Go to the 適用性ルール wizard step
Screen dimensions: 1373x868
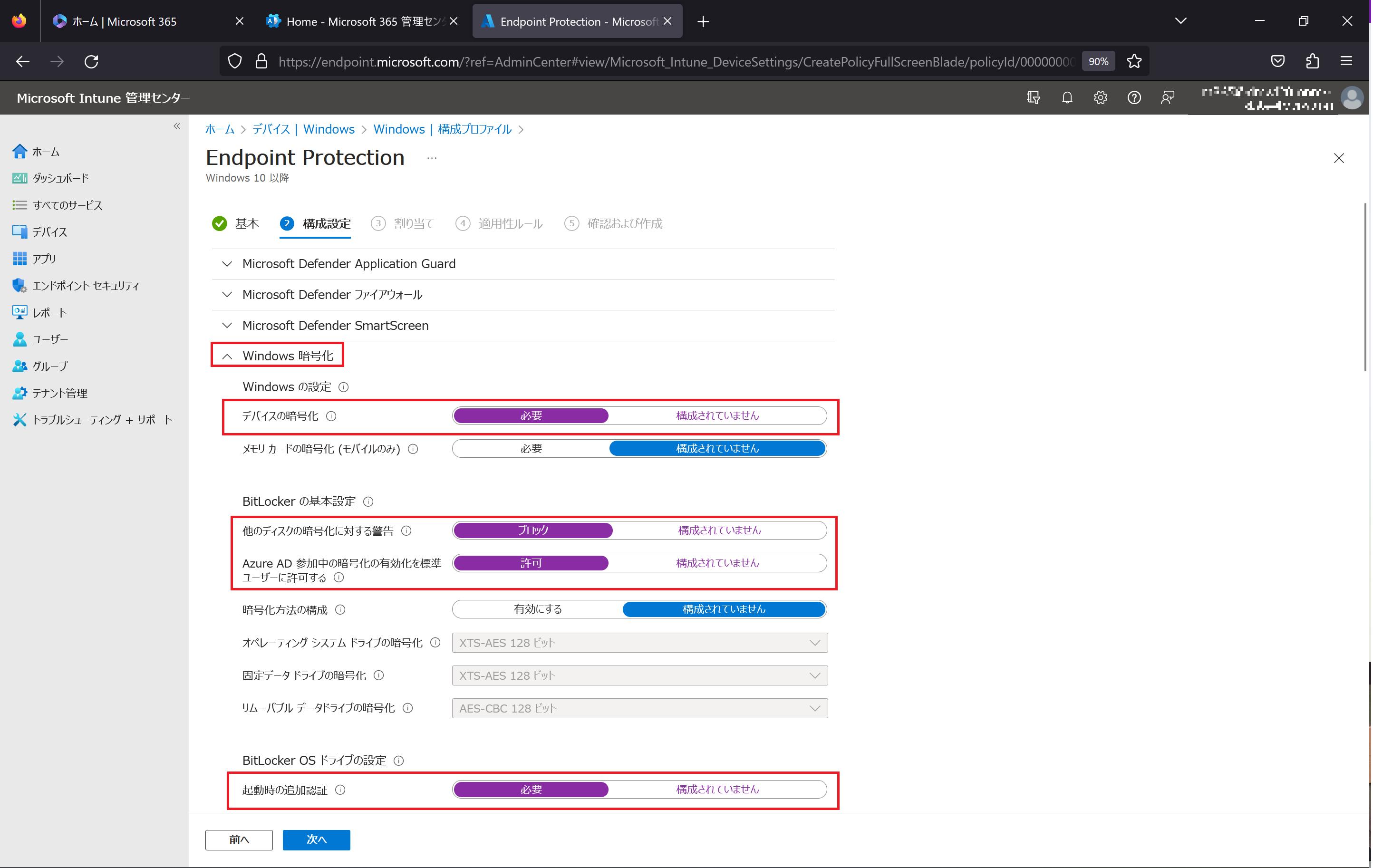pos(499,223)
